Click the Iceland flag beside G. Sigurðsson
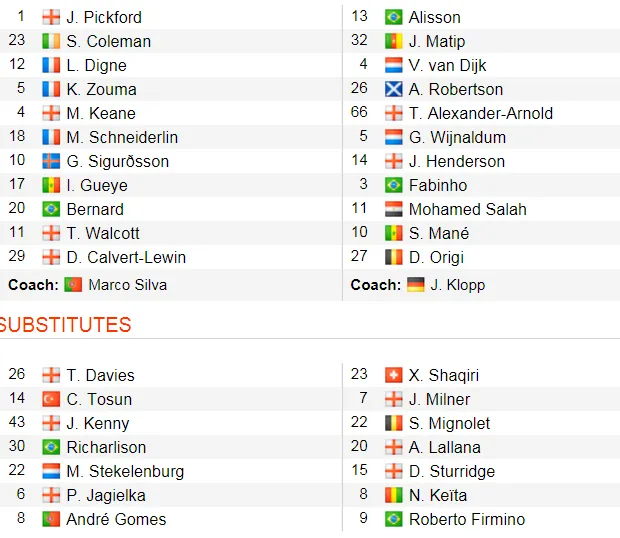620x538 pixels. [51, 161]
